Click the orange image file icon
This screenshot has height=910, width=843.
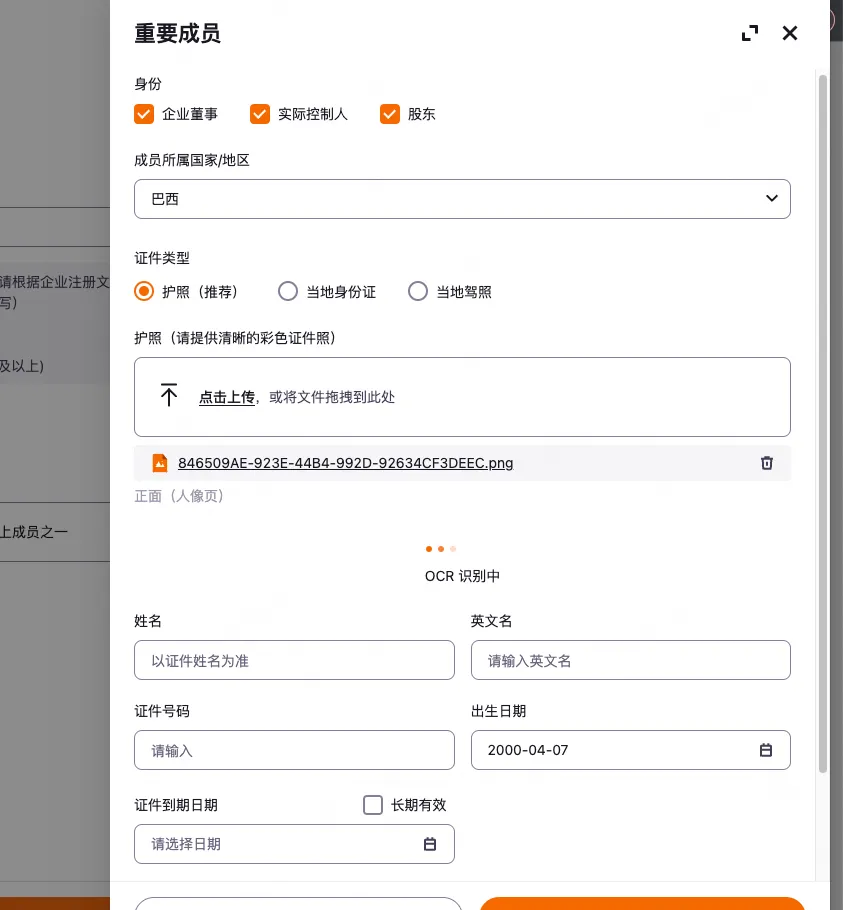[x=159, y=463]
